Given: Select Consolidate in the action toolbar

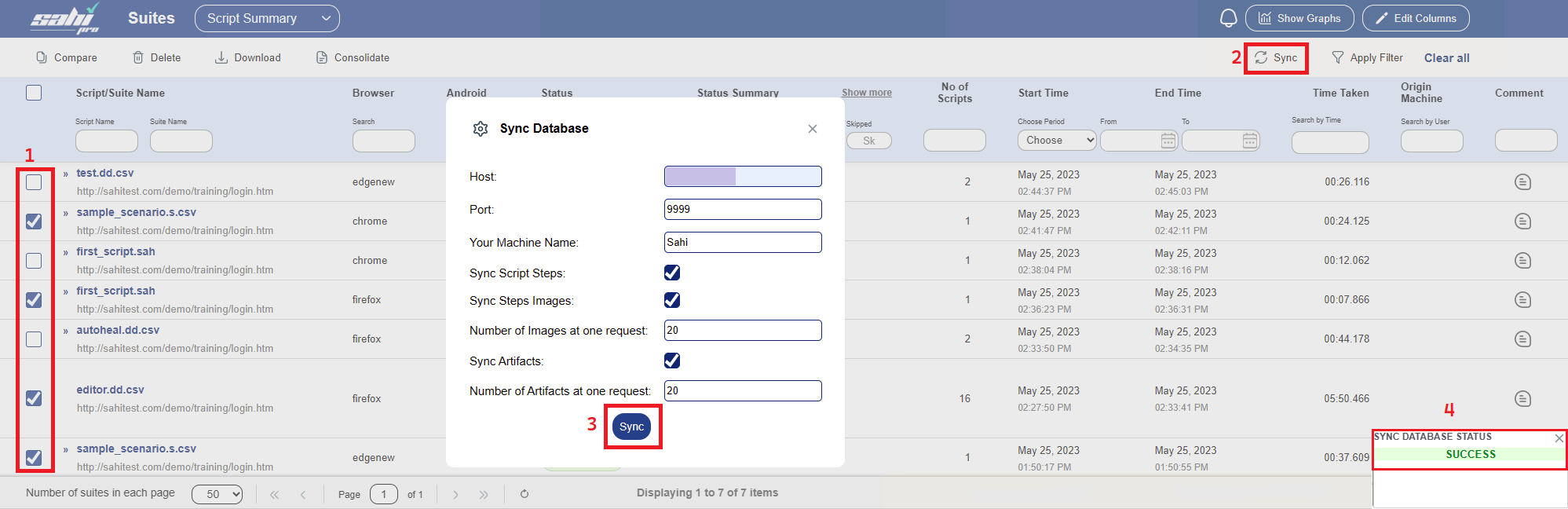Looking at the screenshot, I should point(353,58).
